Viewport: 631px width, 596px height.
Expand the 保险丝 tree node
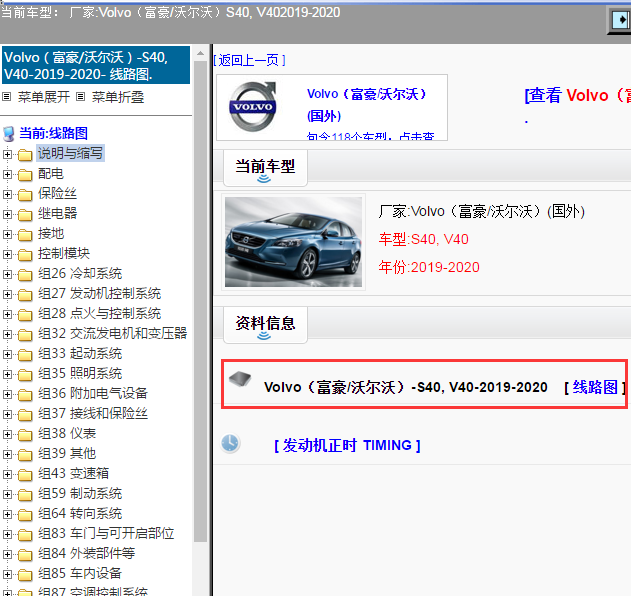[x=7, y=194]
